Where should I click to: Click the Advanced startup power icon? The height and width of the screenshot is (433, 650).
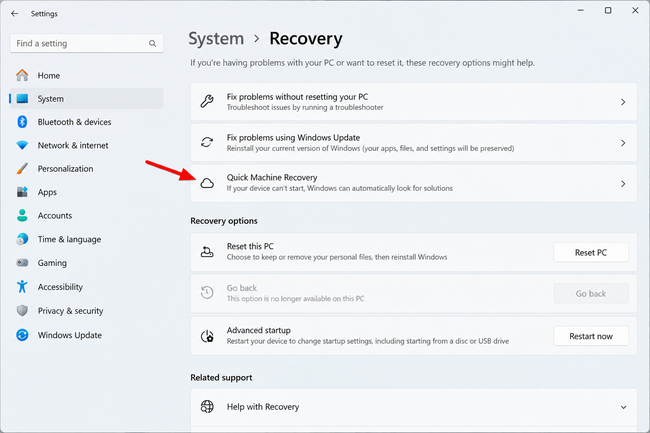coord(207,336)
